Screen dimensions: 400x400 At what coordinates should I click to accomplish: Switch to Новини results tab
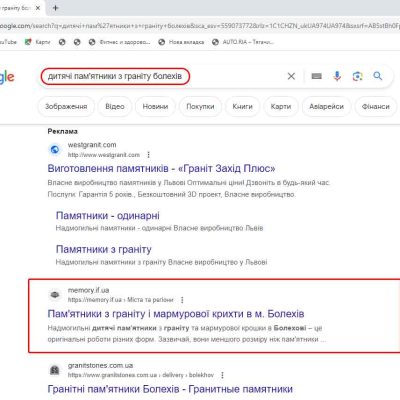[155, 107]
